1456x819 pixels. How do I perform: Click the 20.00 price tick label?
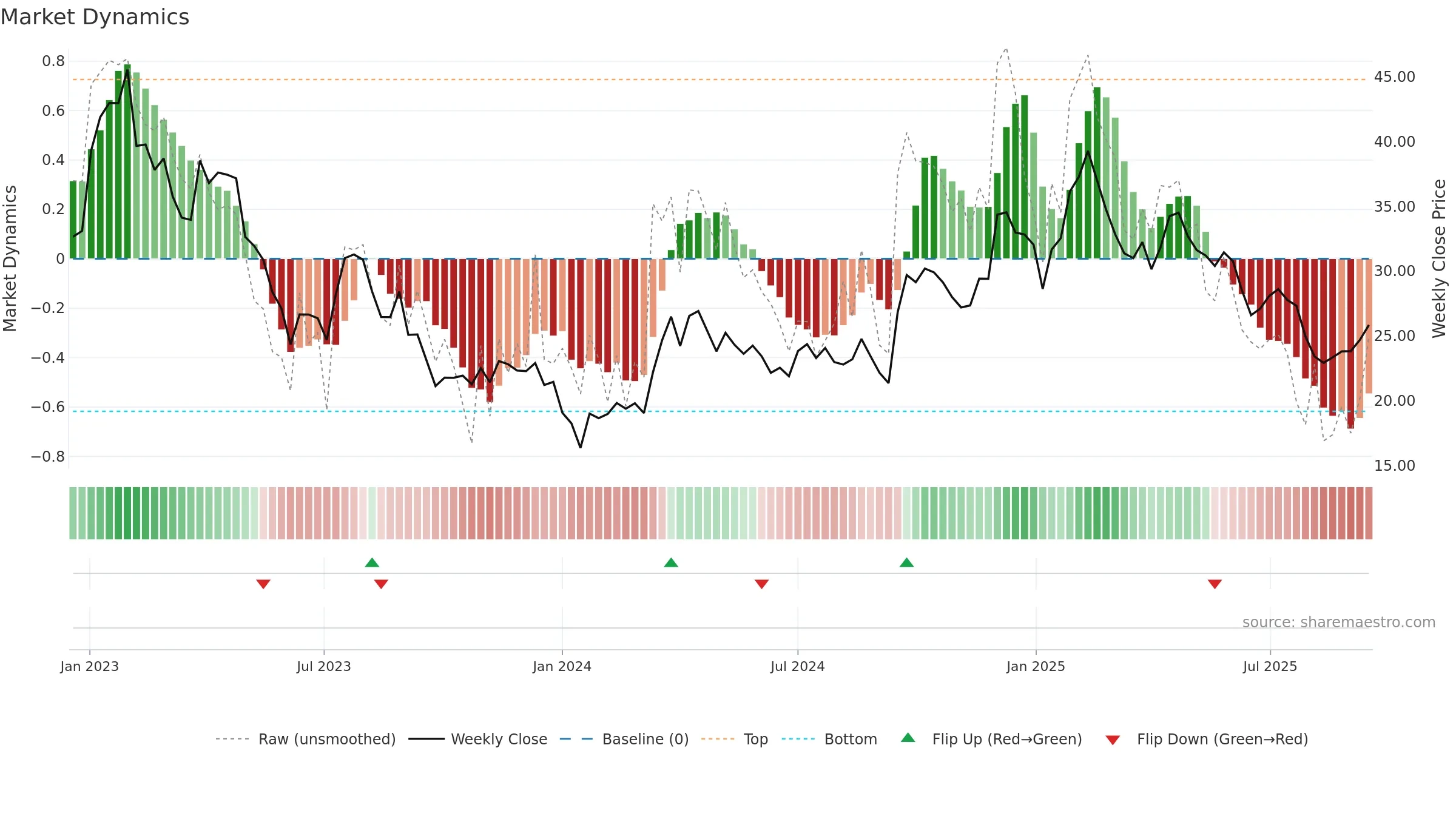pyautogui.click(x=1395, y=401)
